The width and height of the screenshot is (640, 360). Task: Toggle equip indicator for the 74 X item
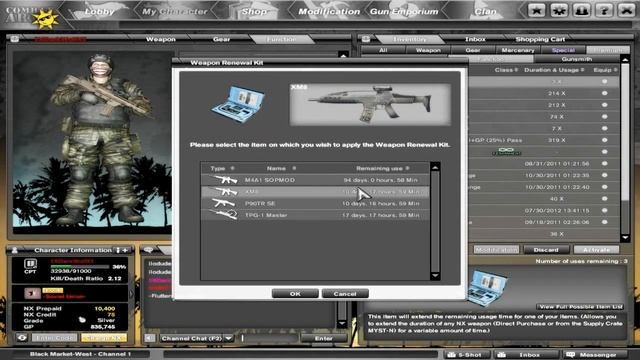pos(604,116)
